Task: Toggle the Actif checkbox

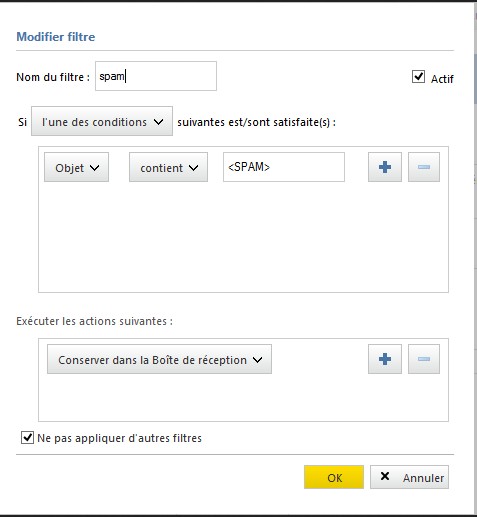Action: pyautogui.click(x=418, y=77)
